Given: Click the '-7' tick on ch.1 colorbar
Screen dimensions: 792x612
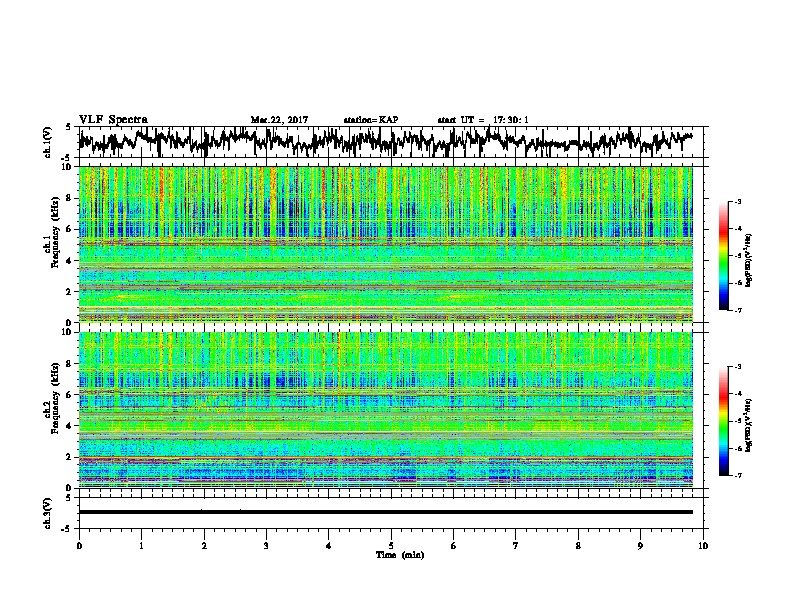Looking at the screenshot, I should pyautogui.click(x=737, y=310).
